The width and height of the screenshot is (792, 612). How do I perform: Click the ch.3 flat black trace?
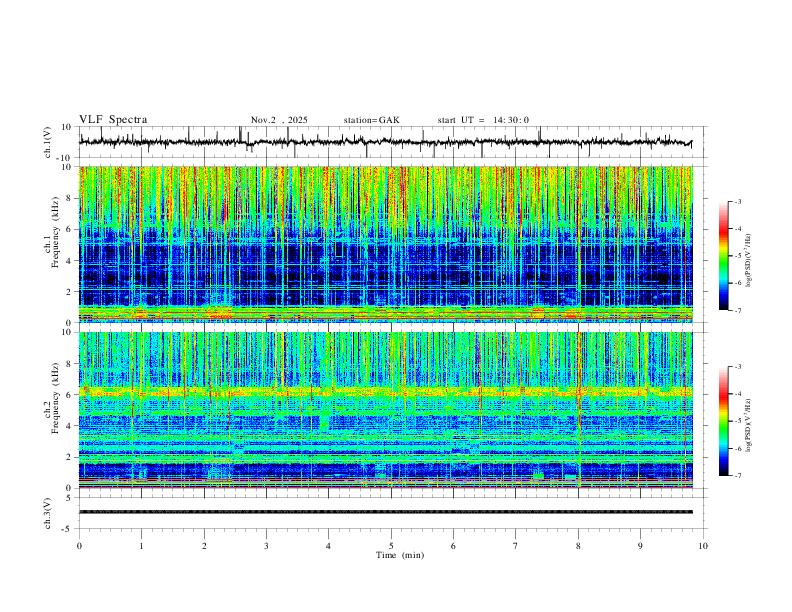click(x=385, y=512)
